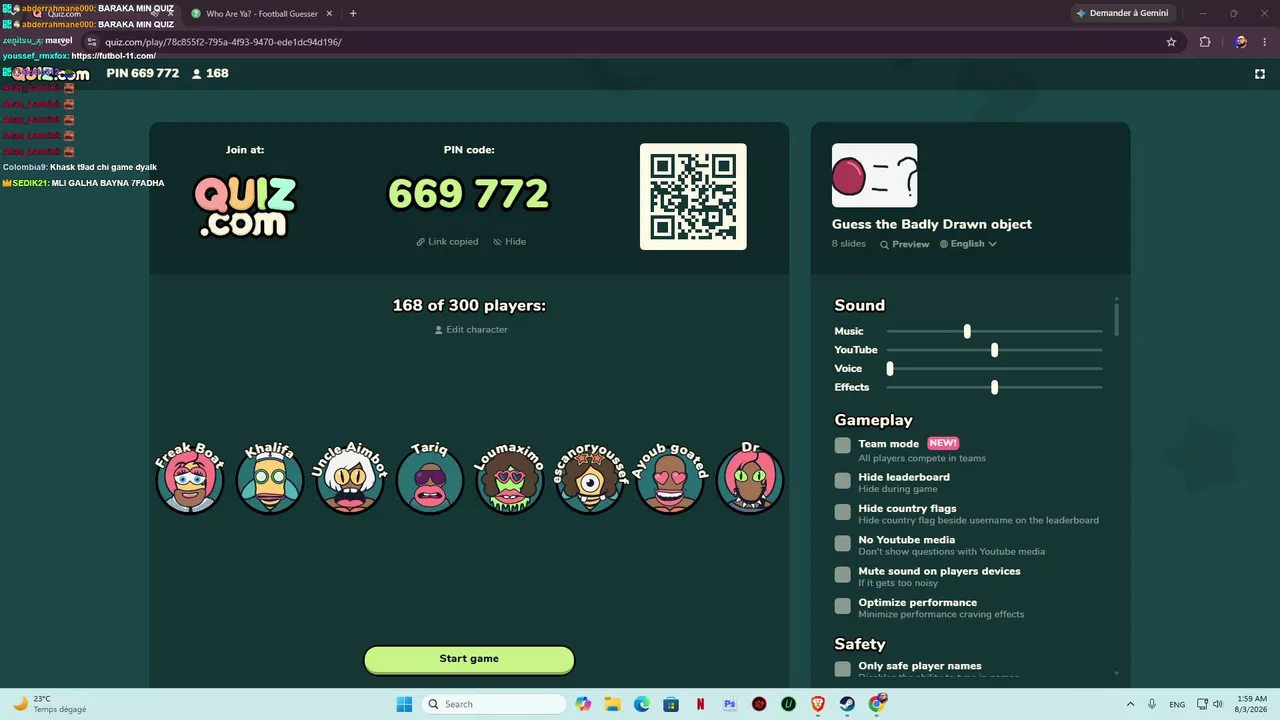Select the Khalifa player avatar
1280x720 pixels.
[x=270, y=479]
